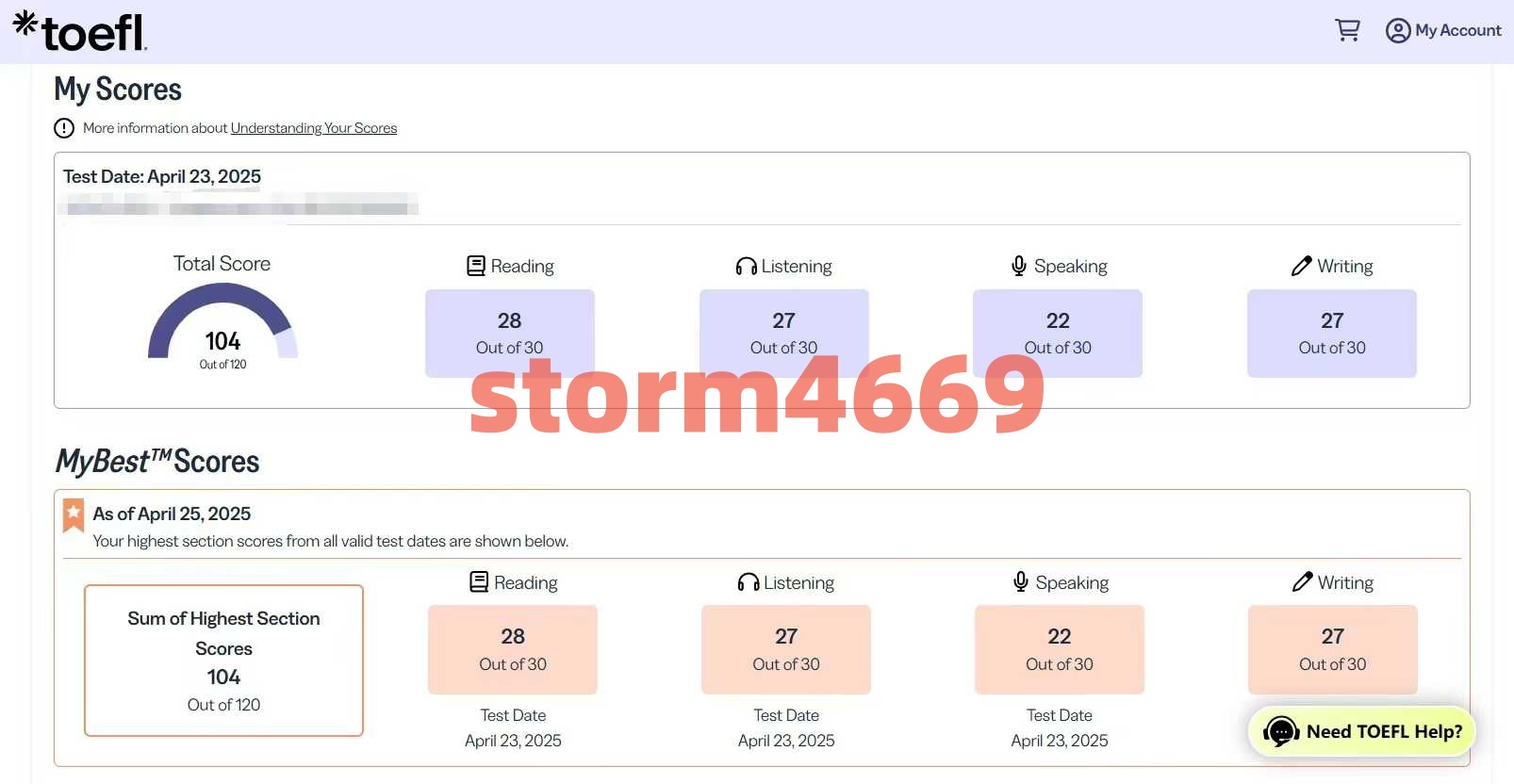The image size is (1514, 784).
Task: Open the My Account link
Action: coord(1457,31)
